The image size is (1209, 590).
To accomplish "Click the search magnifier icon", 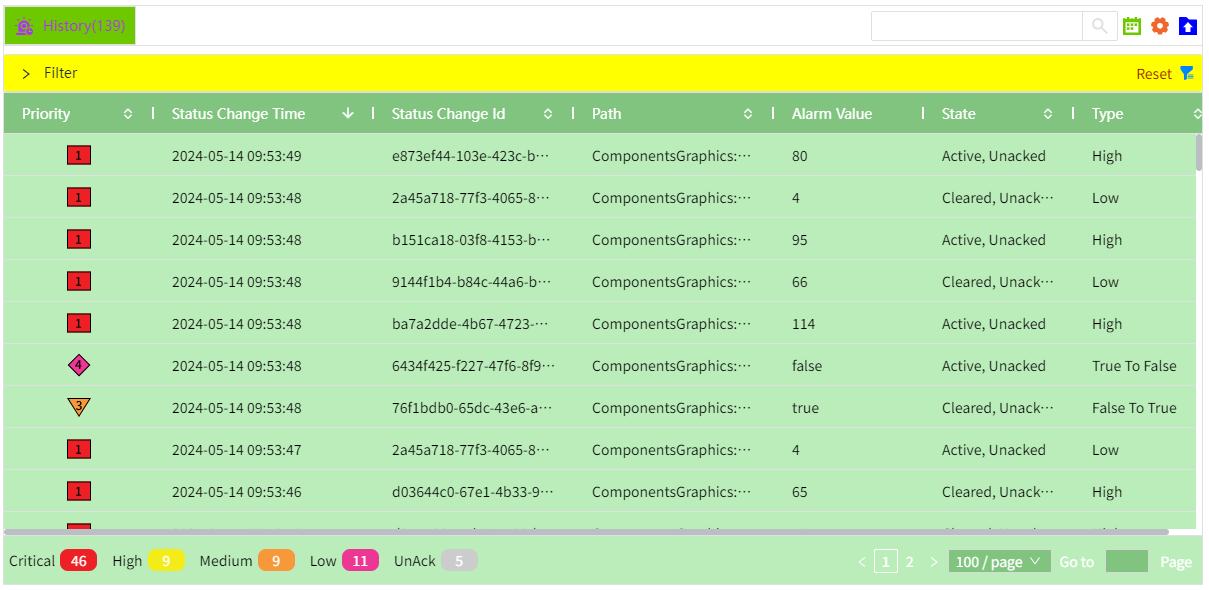I will coord(1099,26).
